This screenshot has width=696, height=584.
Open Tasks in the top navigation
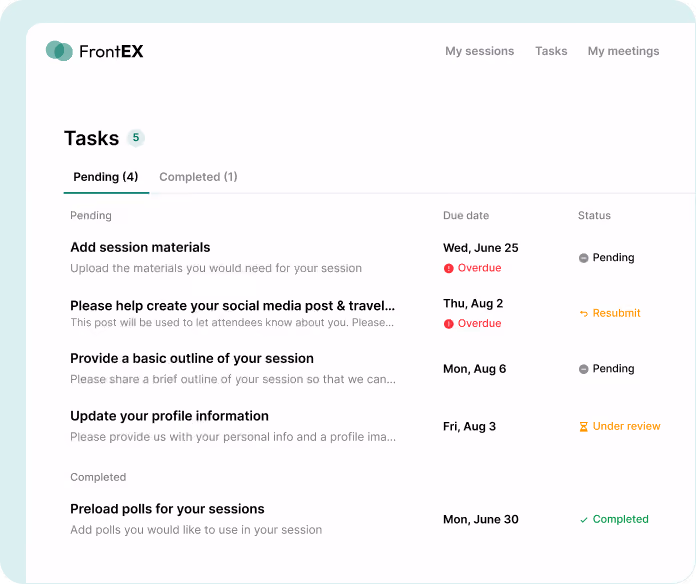[x=551, y=51]
